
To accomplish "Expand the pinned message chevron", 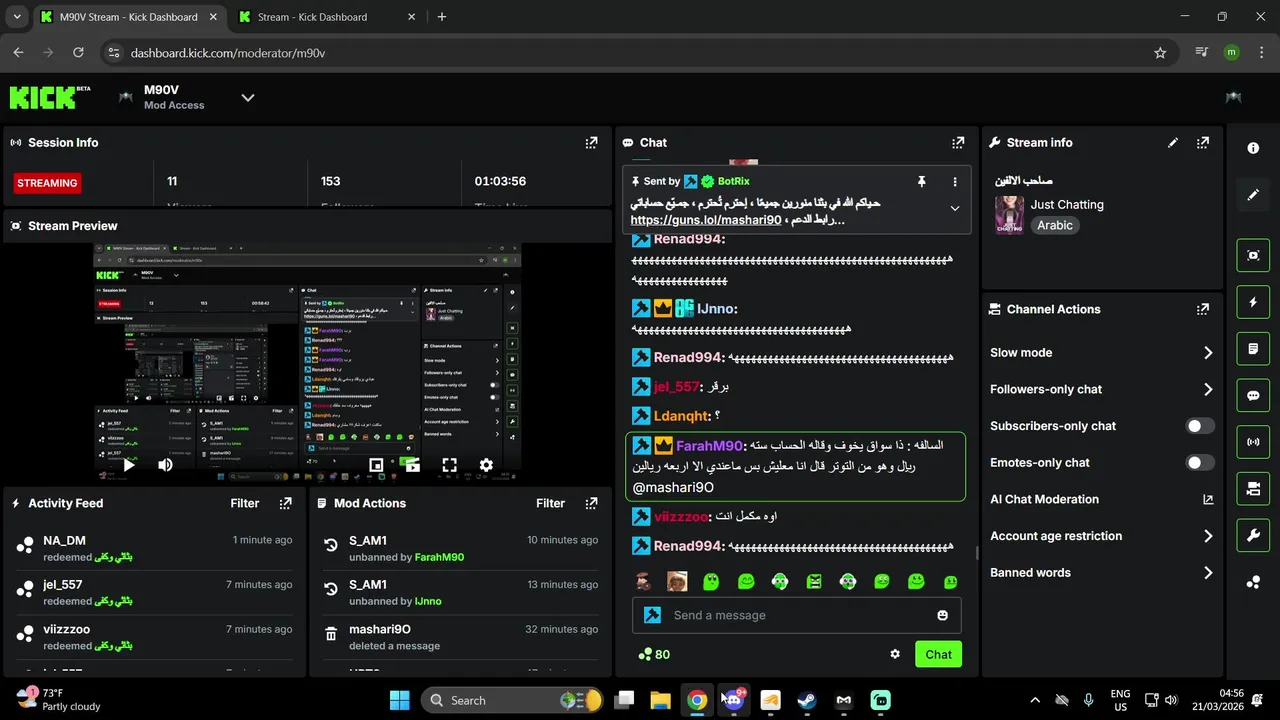I will click(x=955, y=209).
